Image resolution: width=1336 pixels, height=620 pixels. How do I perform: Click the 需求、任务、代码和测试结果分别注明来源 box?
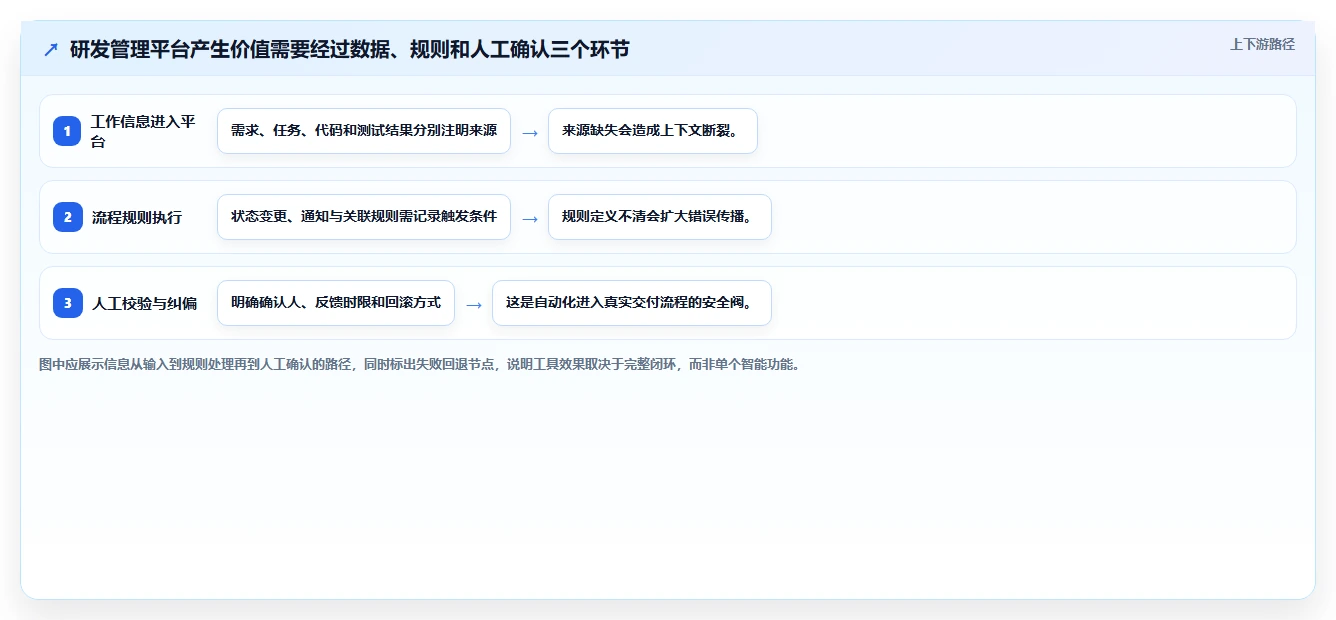[364, 131]
